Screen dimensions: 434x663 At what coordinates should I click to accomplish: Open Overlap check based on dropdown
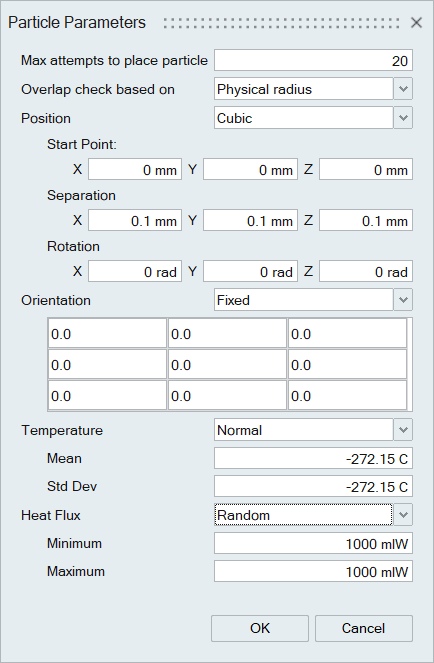pyautogui.click(x=313, y=89)
